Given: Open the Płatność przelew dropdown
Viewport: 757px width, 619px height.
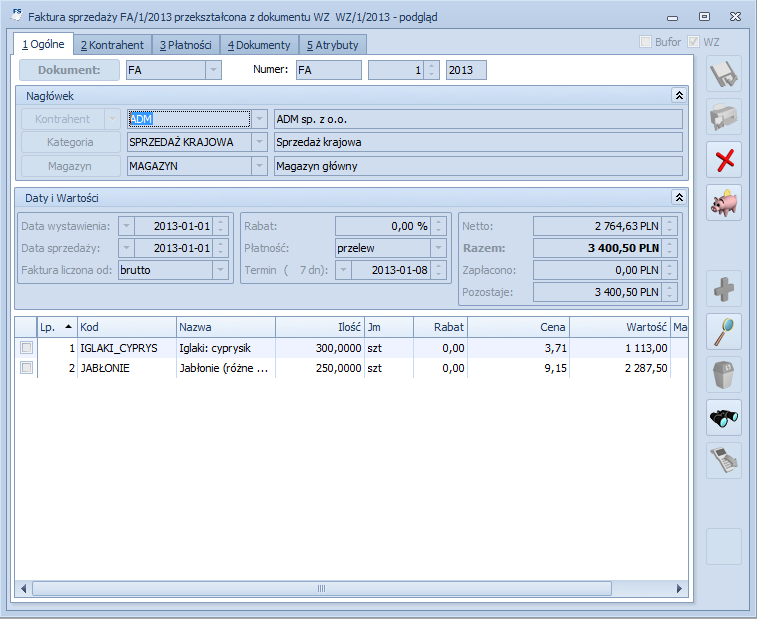Looking at the screenshot, I should [x=438, y=248].
